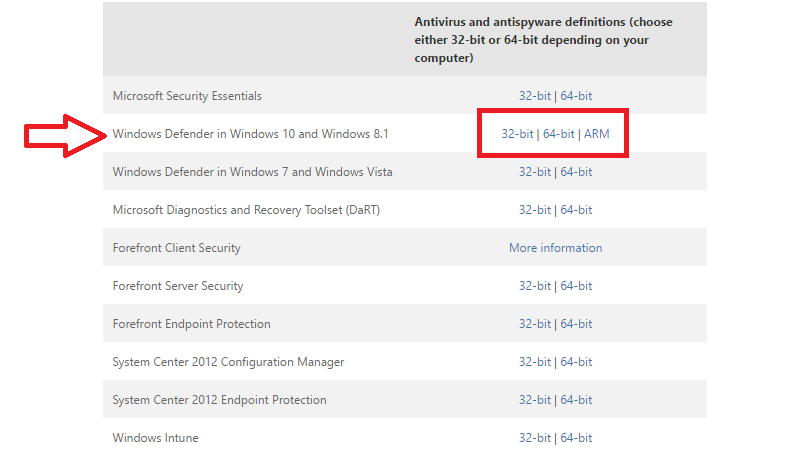Click 'Antivirus and antispyware definitions' column header

(543, 40)
